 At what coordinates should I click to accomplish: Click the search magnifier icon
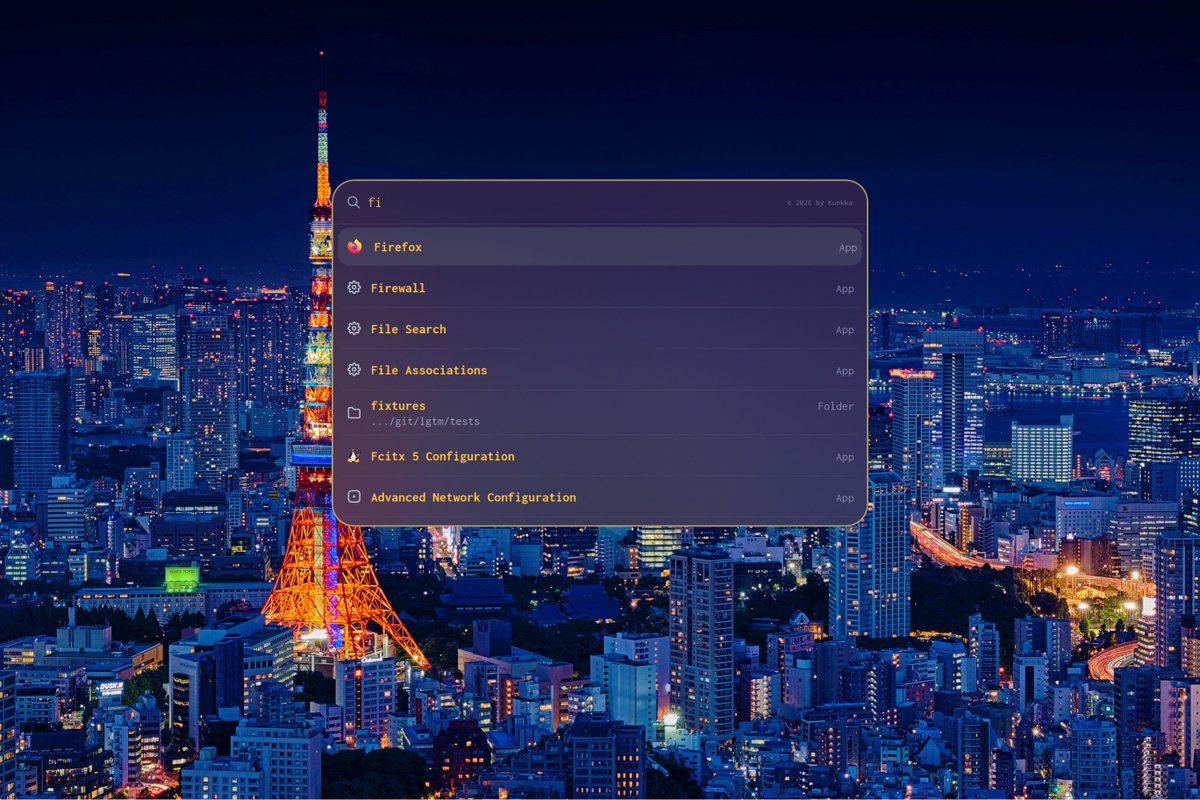point(353,202)
